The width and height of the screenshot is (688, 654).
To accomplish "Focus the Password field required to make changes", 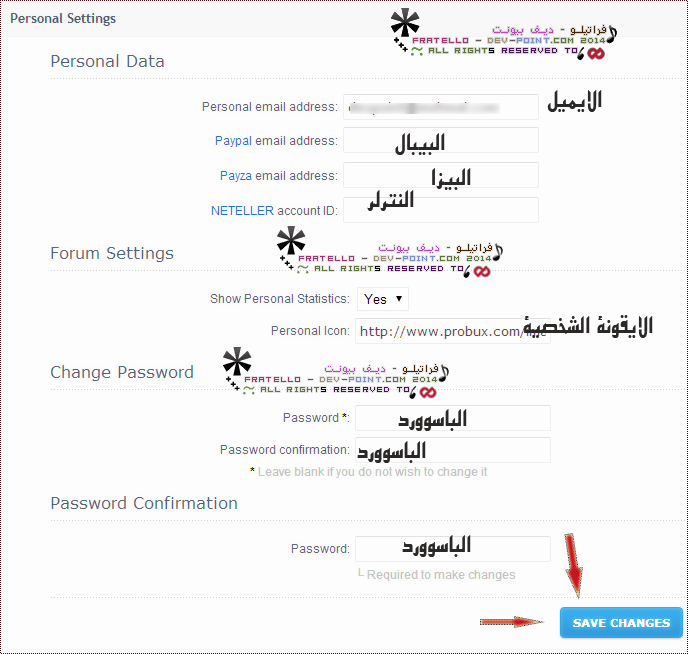I will point(452,549).
